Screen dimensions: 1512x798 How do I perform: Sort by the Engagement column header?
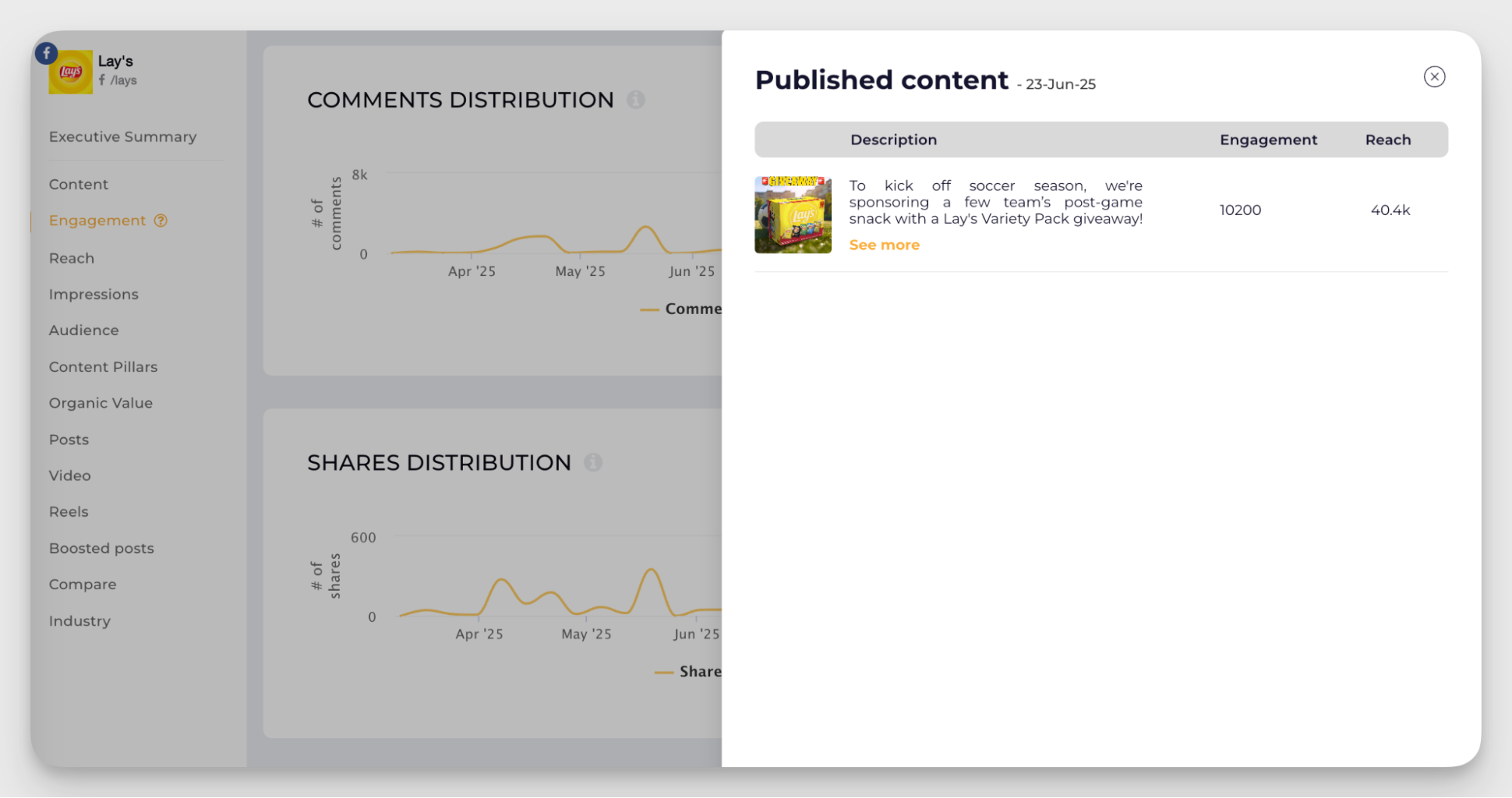pyautogui.click(x=1268, y=140)
